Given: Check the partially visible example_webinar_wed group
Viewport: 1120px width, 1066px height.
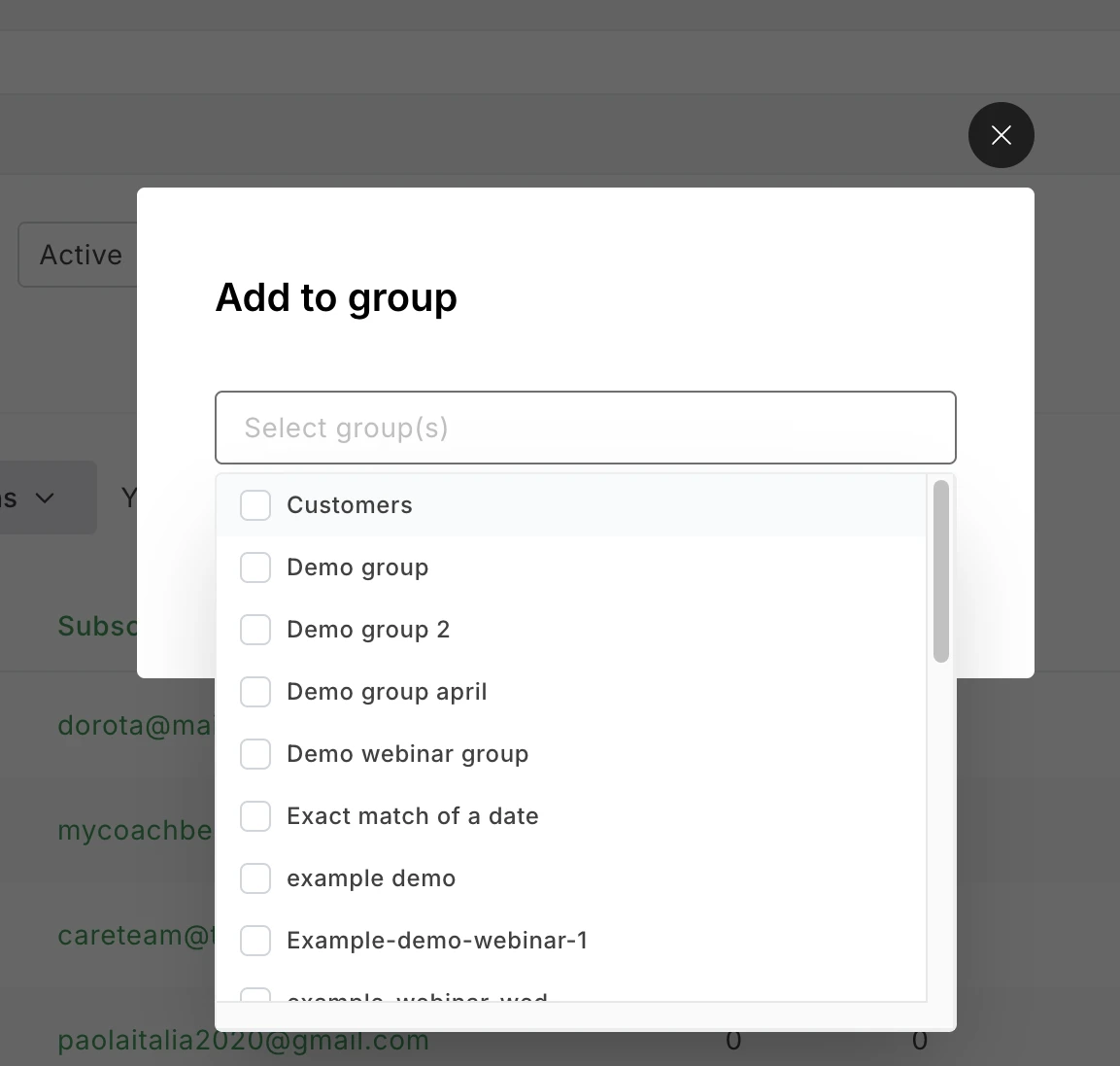Looking at the screenshot, I should click(x=255, y=999).
